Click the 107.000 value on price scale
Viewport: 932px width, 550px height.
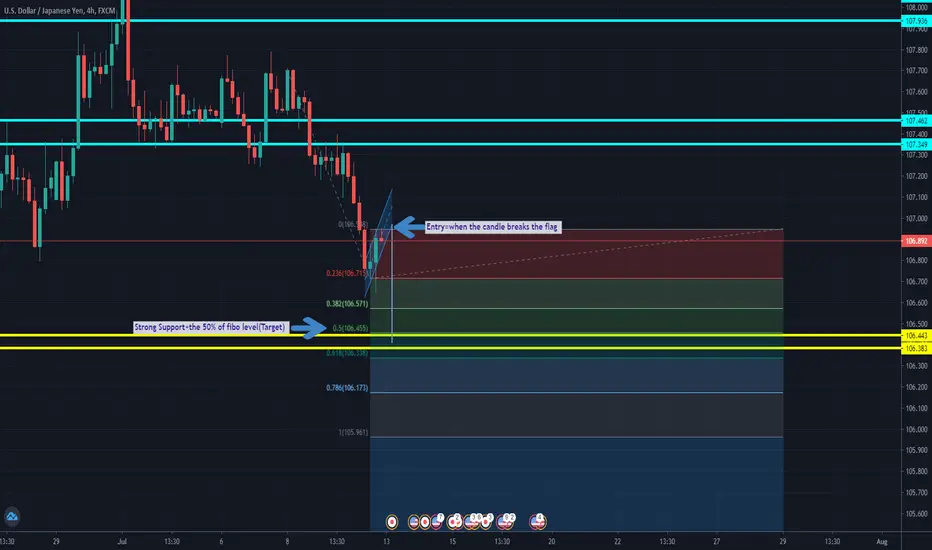click(916, 219)
